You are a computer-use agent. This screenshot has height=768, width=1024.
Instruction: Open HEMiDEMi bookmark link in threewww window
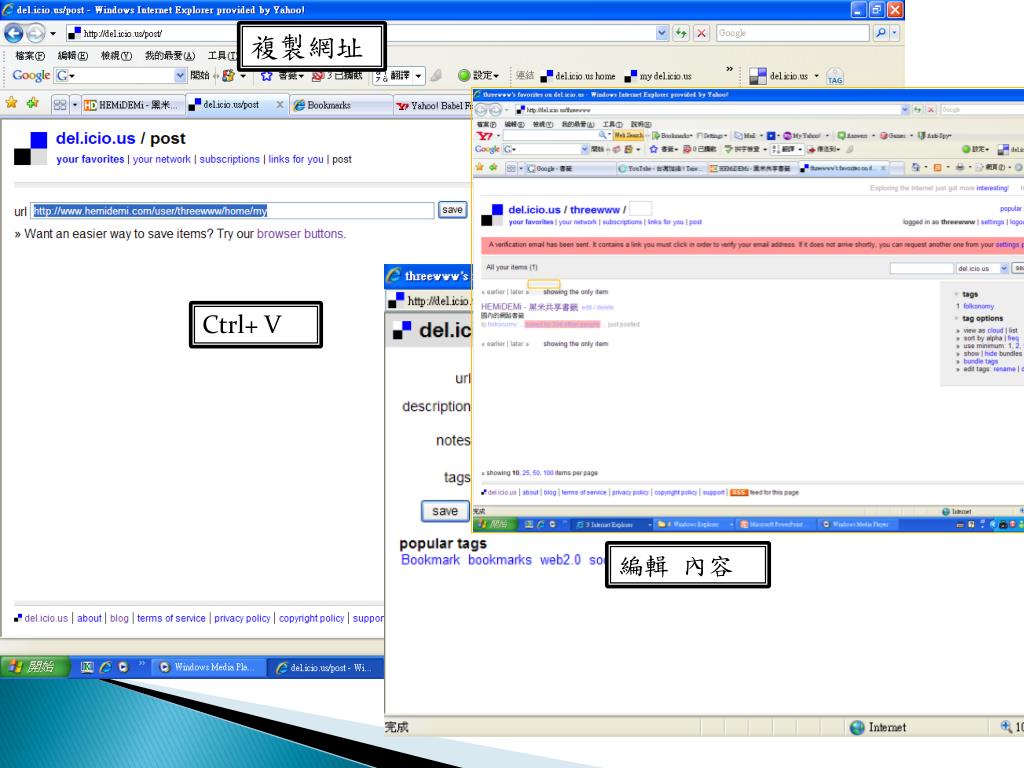530,307
